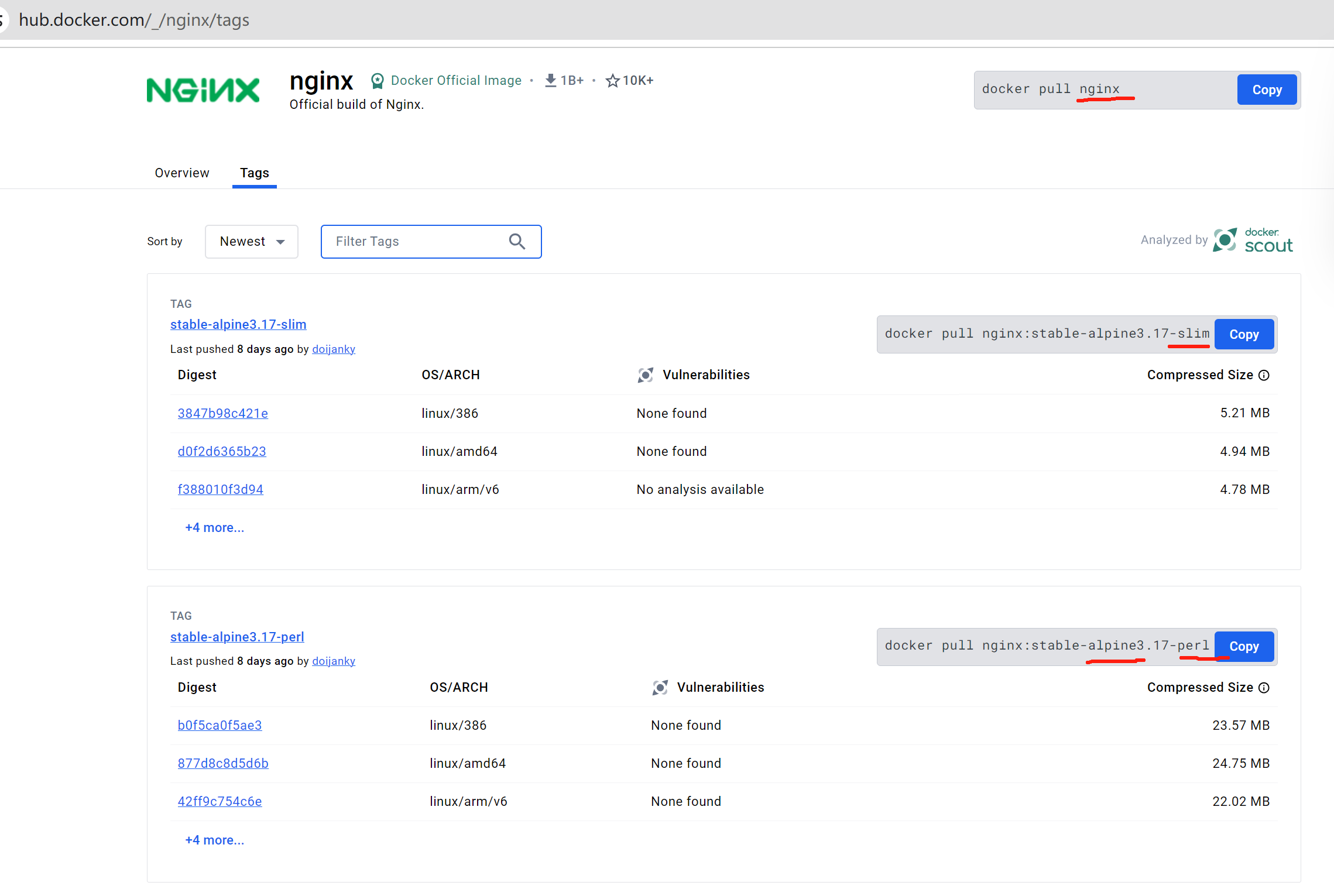This screenshot has height=896, width=1334.
Task: Click the downloads arrow icon
Action: coord(550,80)
